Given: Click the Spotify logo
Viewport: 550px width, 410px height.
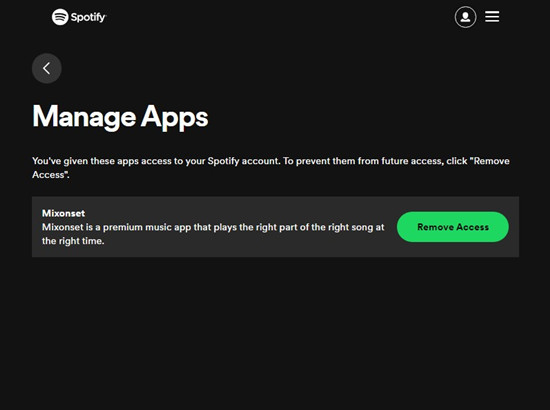Looking at the screenshot, I should (x=79, y=17).
